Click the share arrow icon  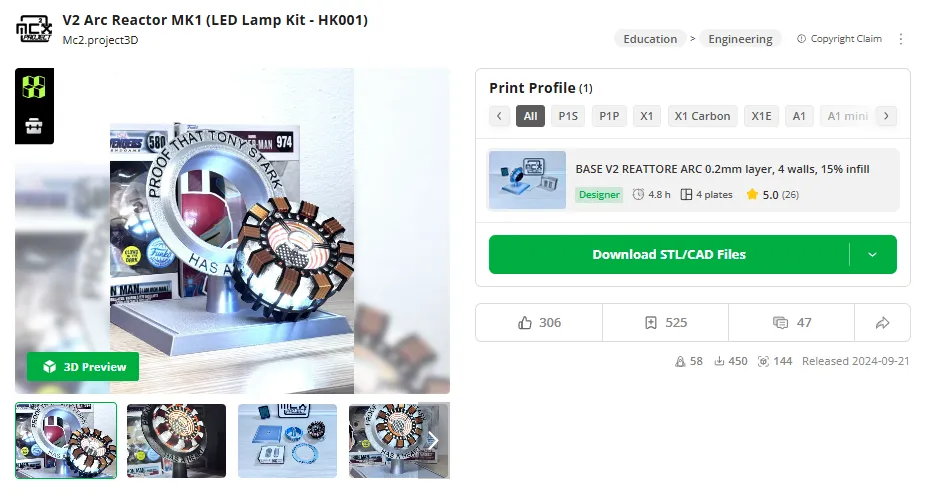tap(882, 323)
